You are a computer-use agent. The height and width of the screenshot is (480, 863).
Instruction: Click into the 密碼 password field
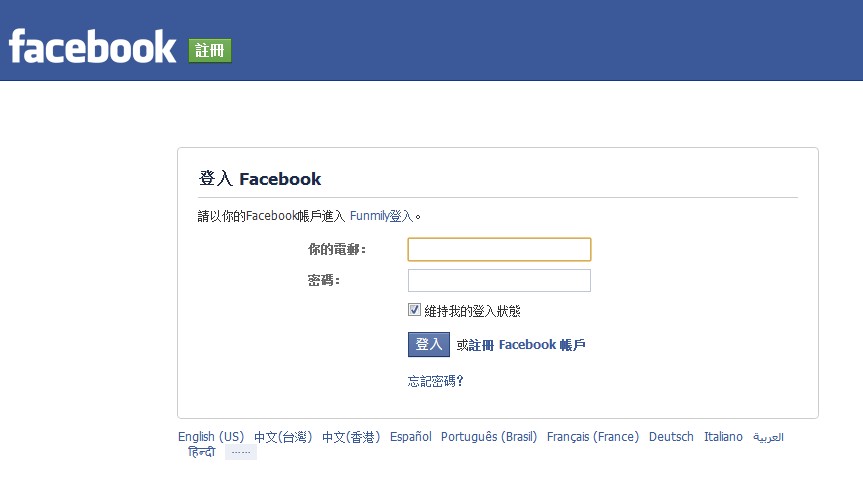point(499,281)
